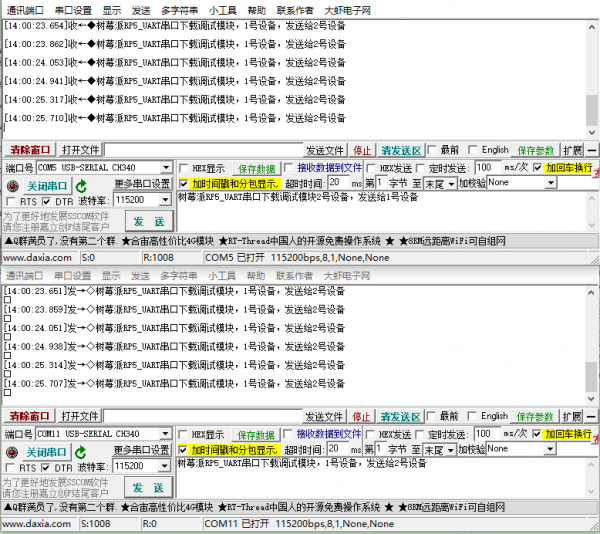Image resolution: width=600 pixels, height=534 pixels.
Task: Toggle 加回车换行 checkbox in COM5 window
Action: pyautogui.click(x=537, y=168)
